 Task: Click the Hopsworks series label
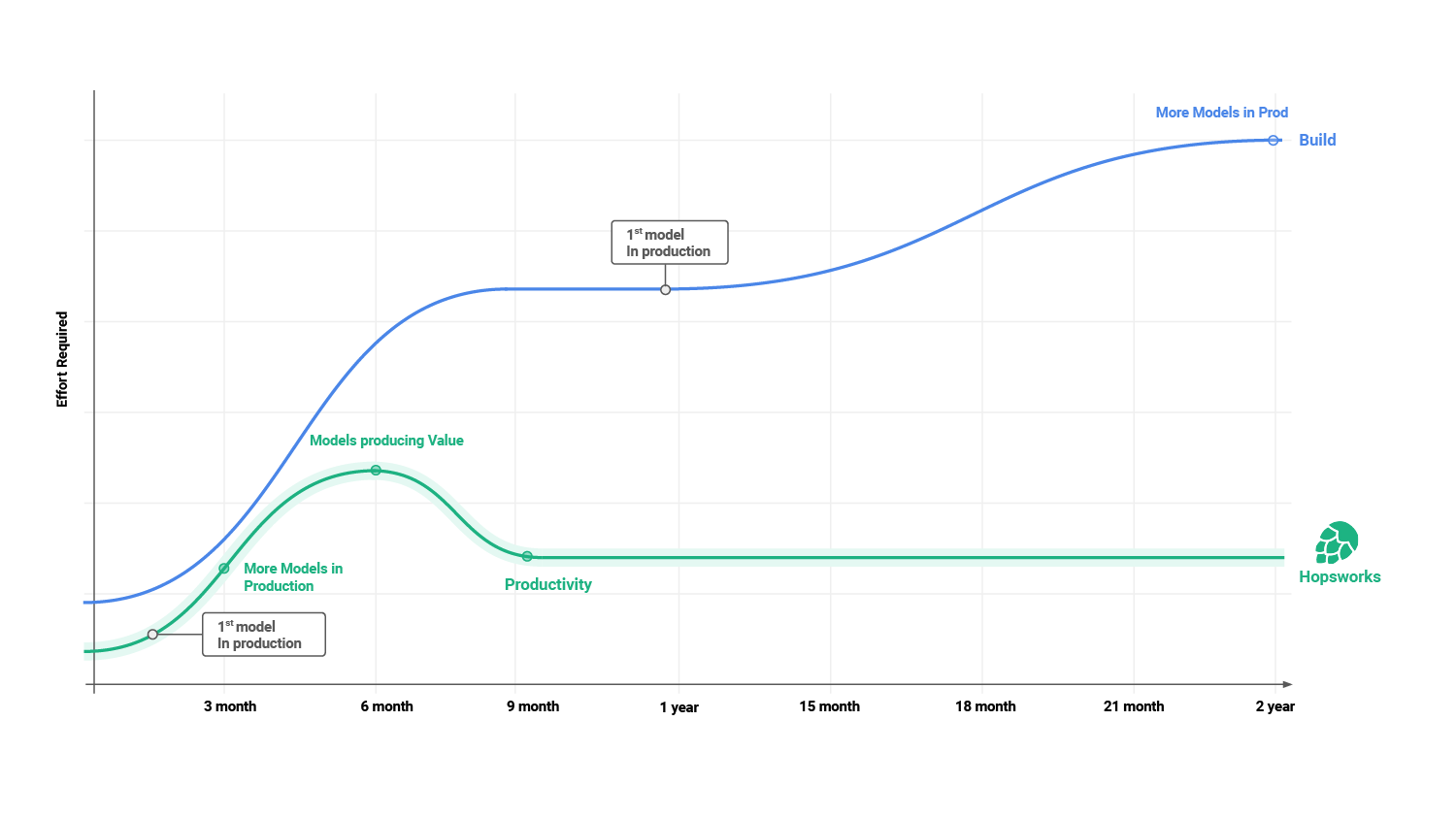(1340, 576)
